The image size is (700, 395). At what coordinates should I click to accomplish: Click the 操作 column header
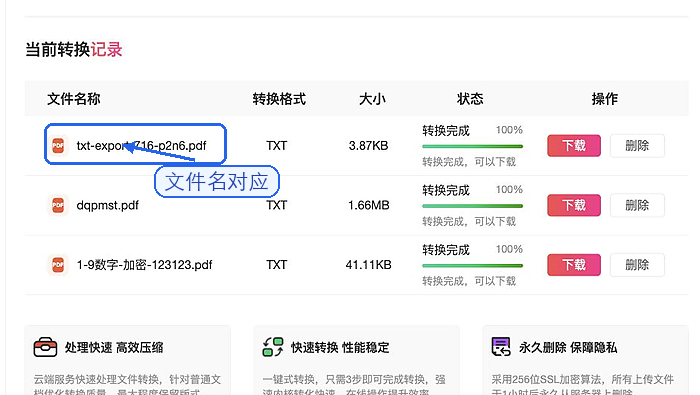pyautogui.click(x=605, y=99)
